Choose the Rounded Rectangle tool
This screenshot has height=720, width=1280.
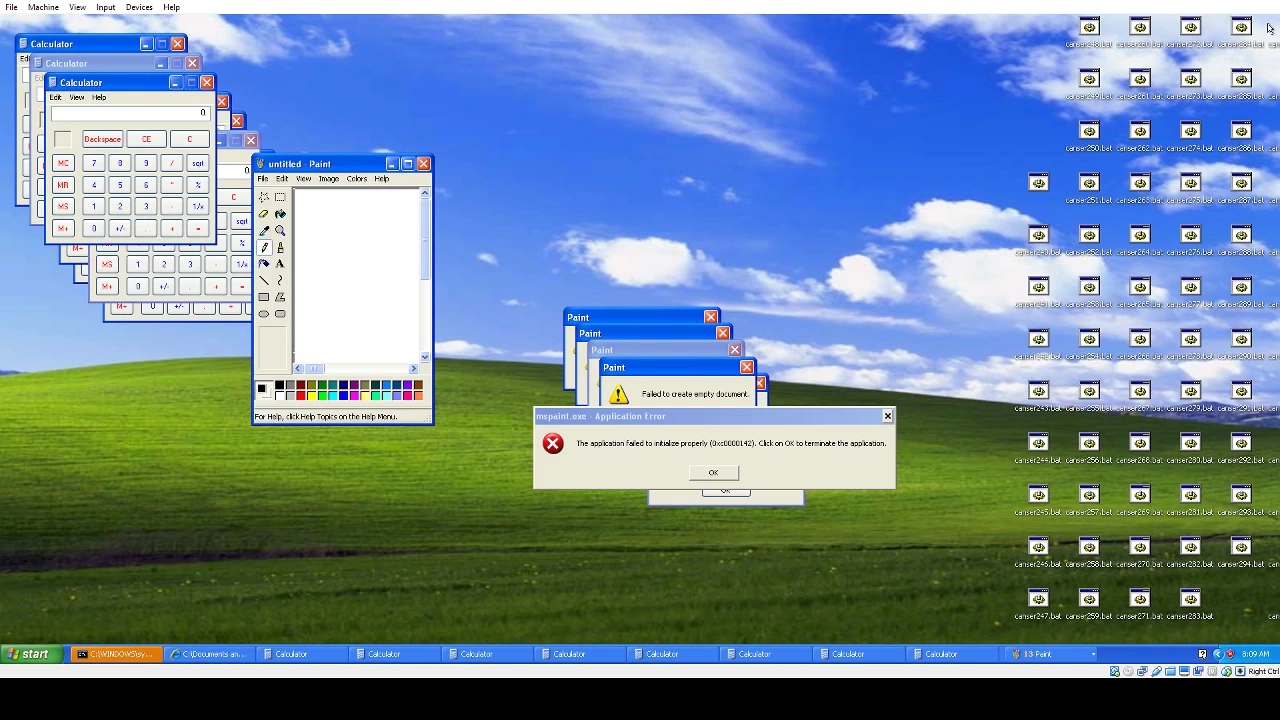tap(280, 314)
